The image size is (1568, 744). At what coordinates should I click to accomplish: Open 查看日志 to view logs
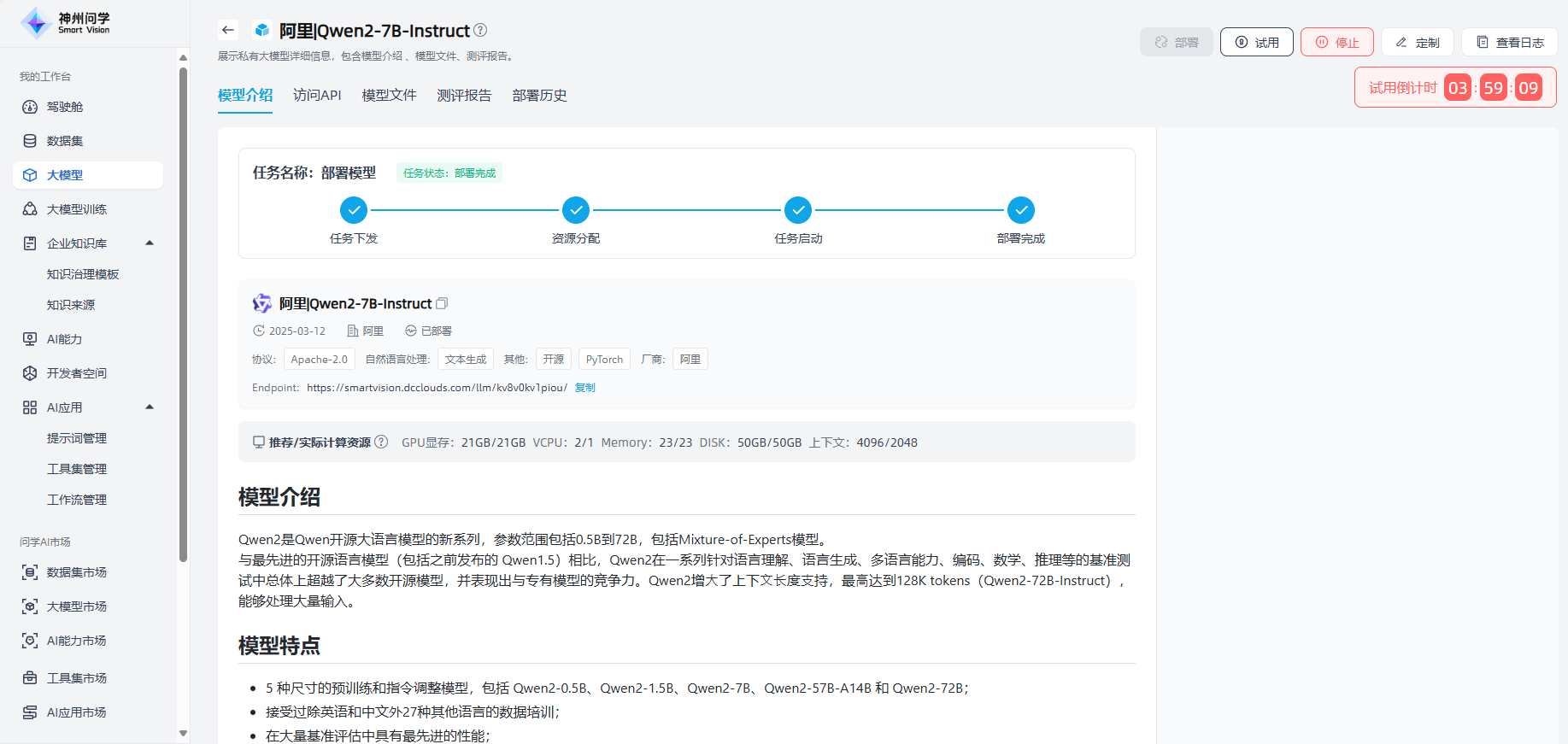point(1509,42)
